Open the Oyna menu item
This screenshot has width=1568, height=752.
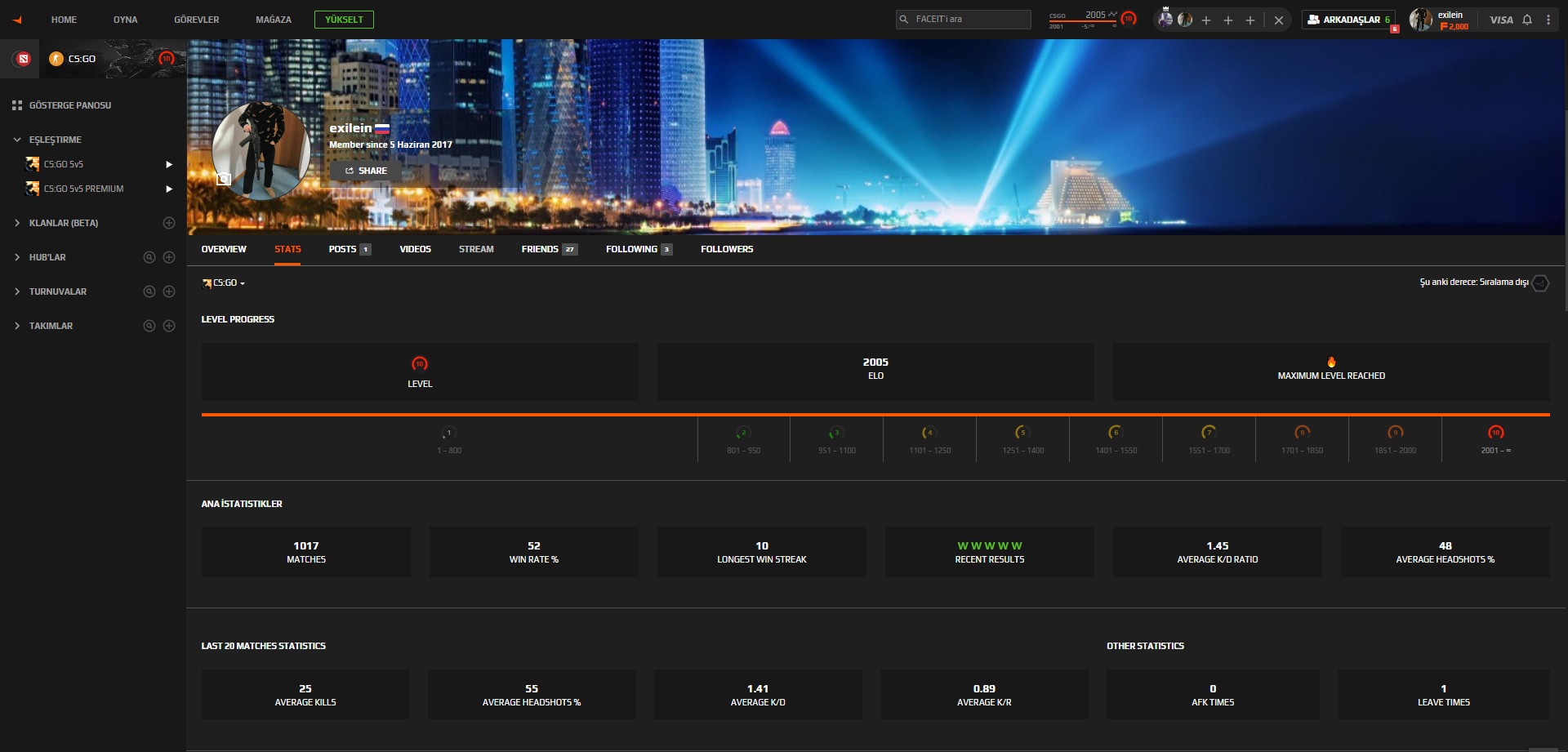click(125, 20)
